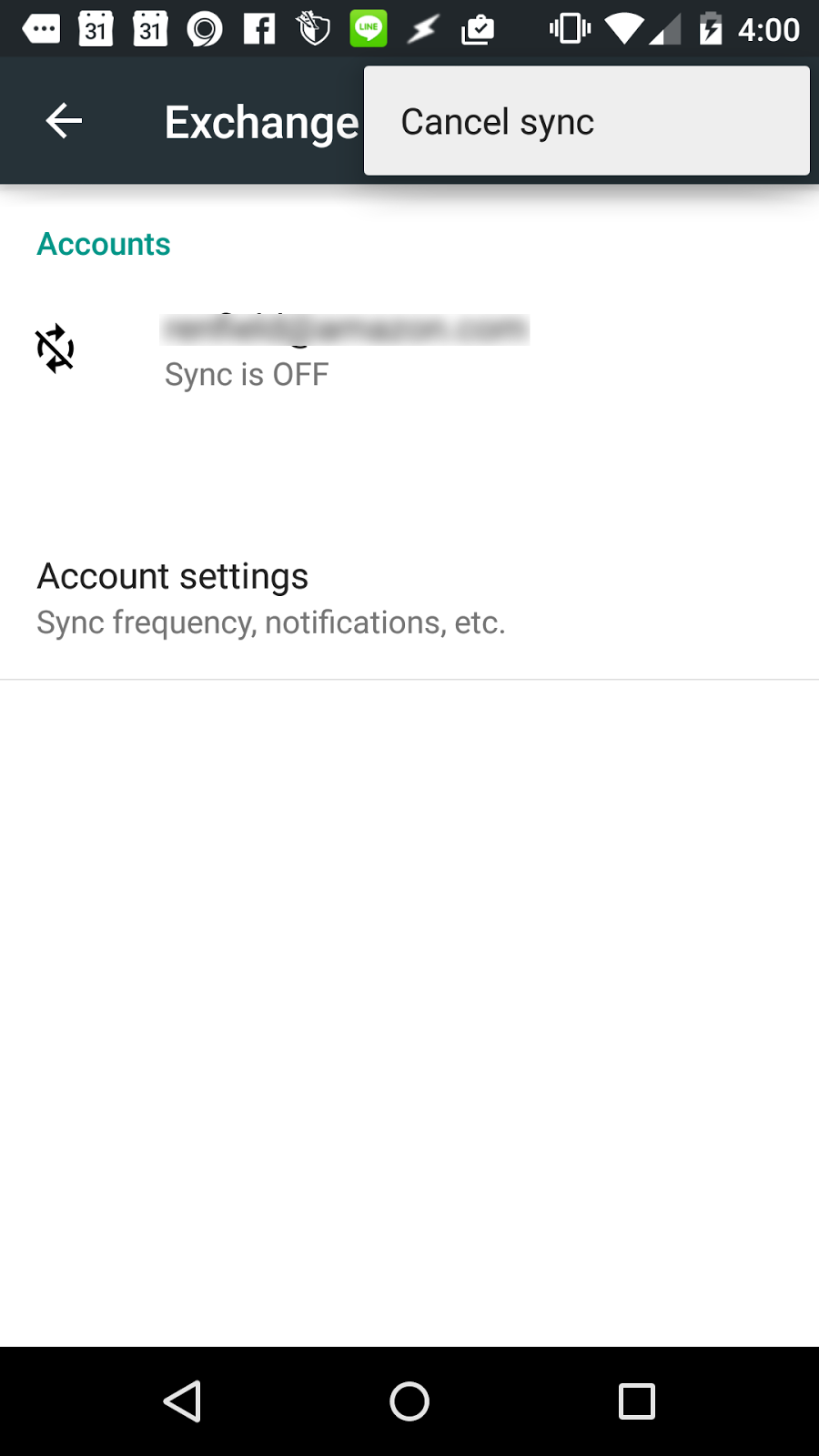
Task: Tap the Accounts section header
Action: 104,245
